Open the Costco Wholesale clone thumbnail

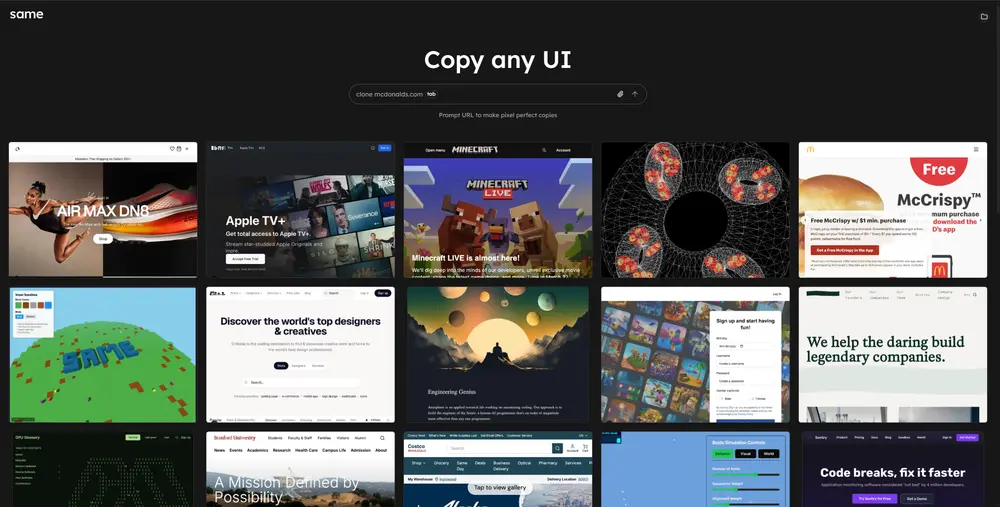pyautogui.click(x=497, y=469)
